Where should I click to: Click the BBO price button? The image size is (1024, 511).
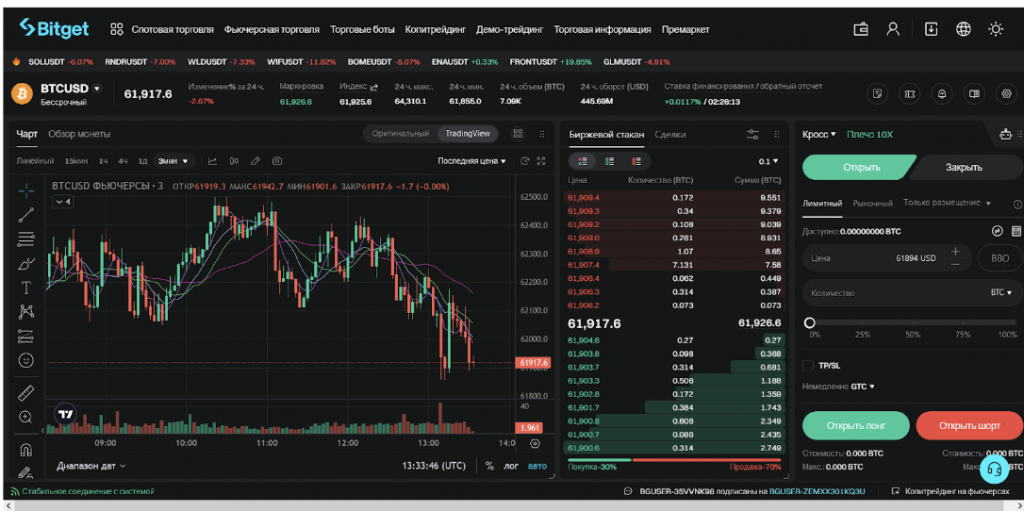(1000, 258)
